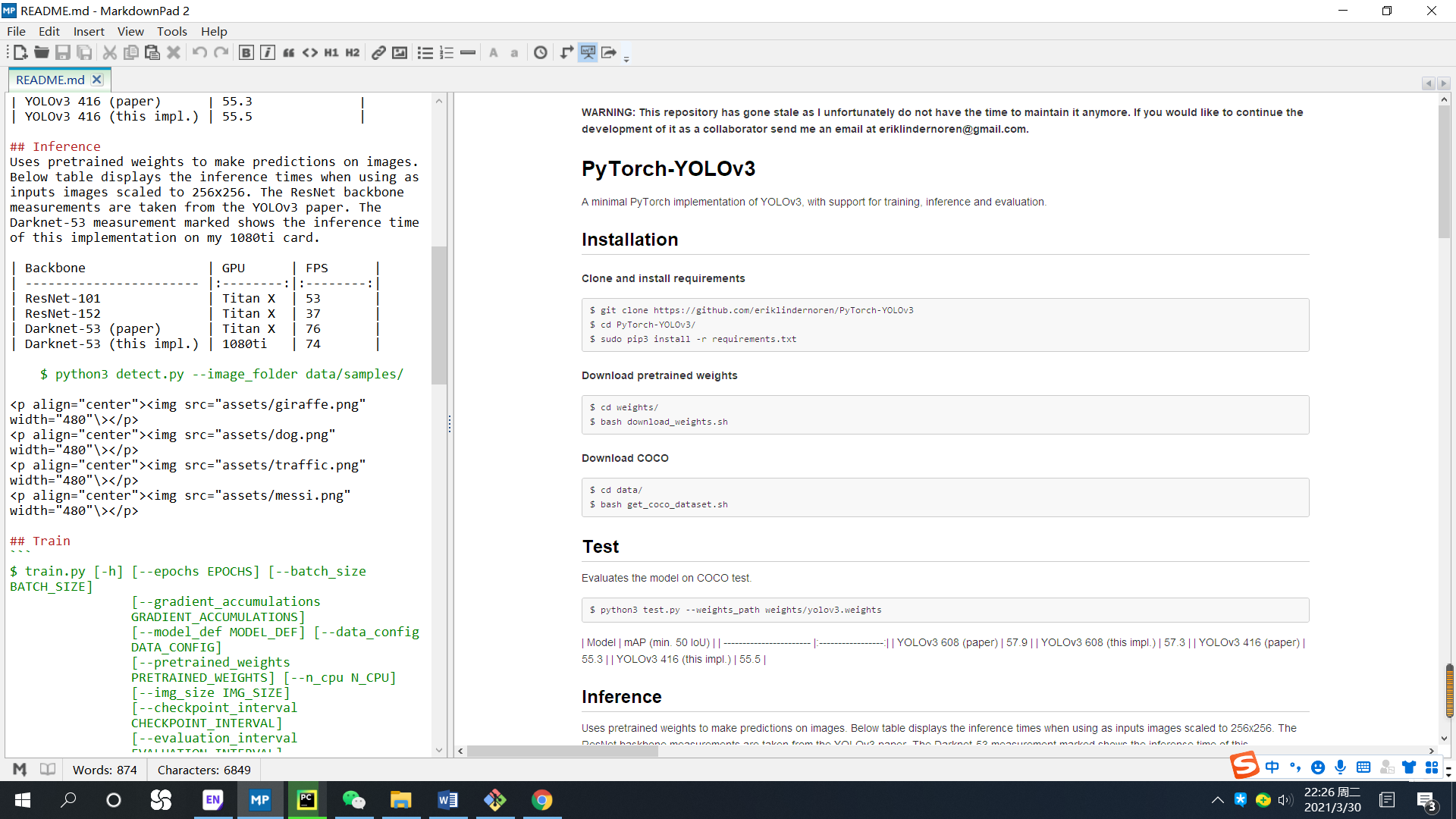Switch to the PyCharm taskbar icon
Image resolution: width=1456 pixels, height=819 pixels.
(x=307, y=800)
